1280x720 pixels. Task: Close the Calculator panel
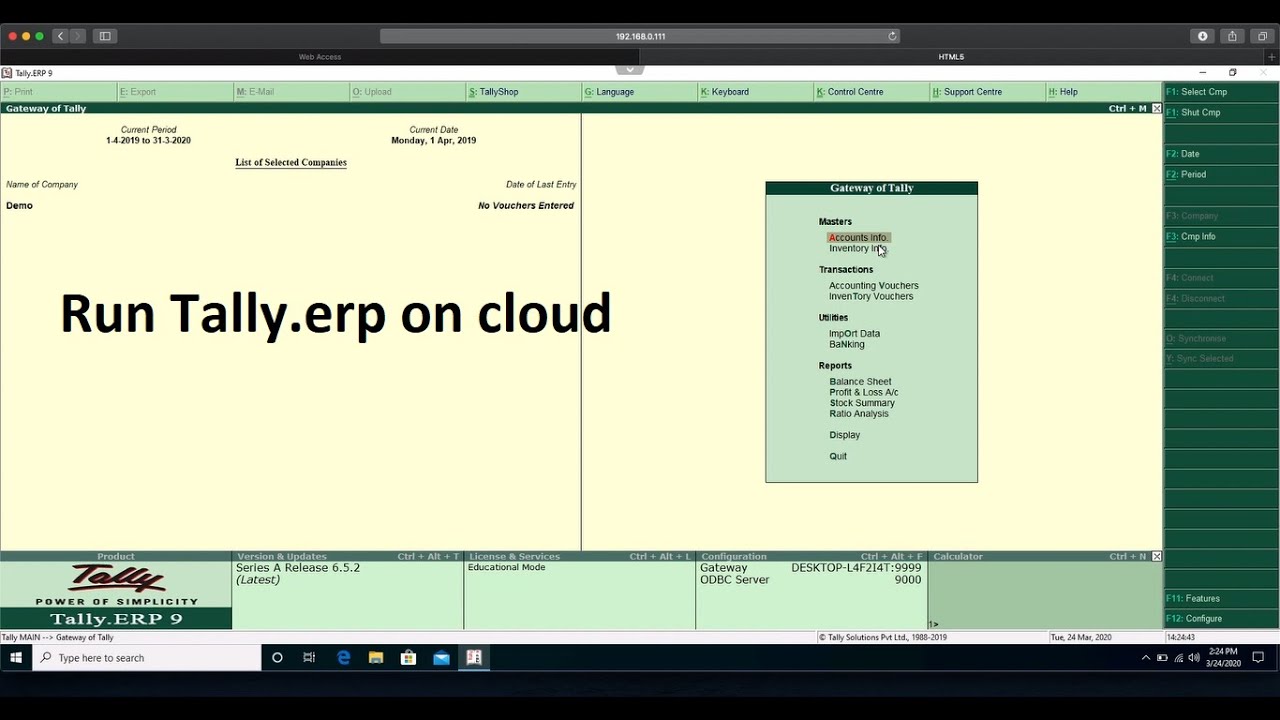tap(1157, 556)
